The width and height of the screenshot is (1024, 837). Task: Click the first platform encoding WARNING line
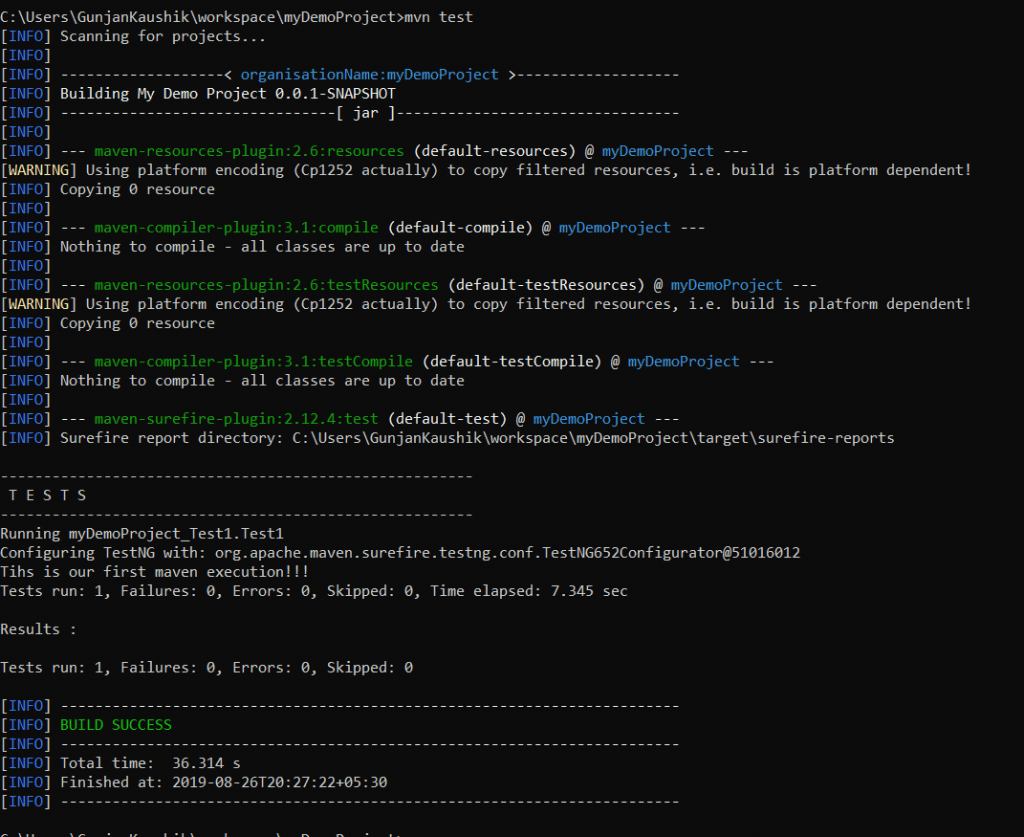486,170
